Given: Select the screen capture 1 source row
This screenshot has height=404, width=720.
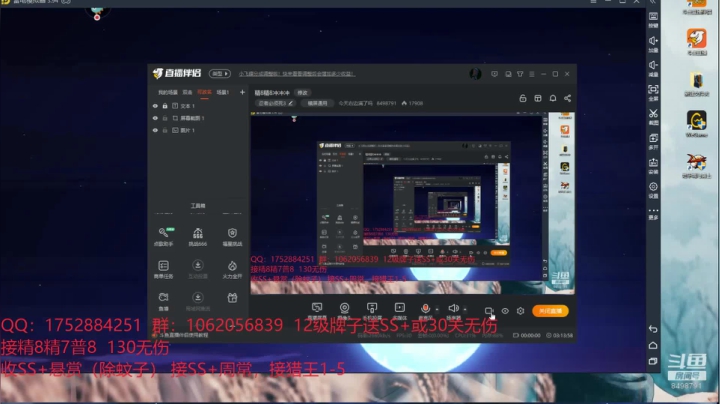Looking at the screenshot, I should click(x=198, y=118).
